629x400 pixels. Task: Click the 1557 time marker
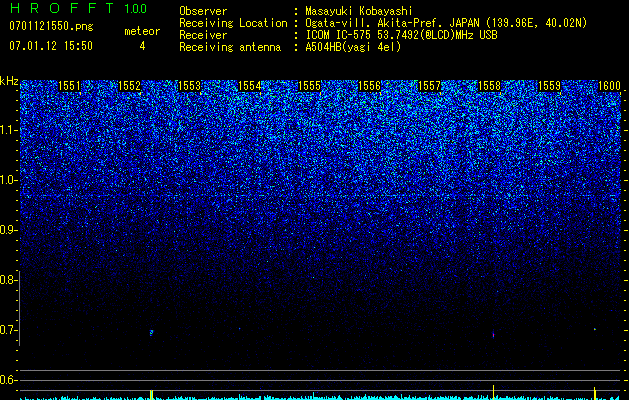(x=429, y=86)
